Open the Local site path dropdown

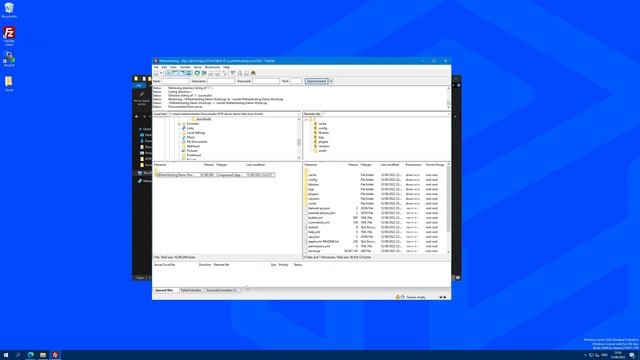pyautogui.click(x=299, y=114)
